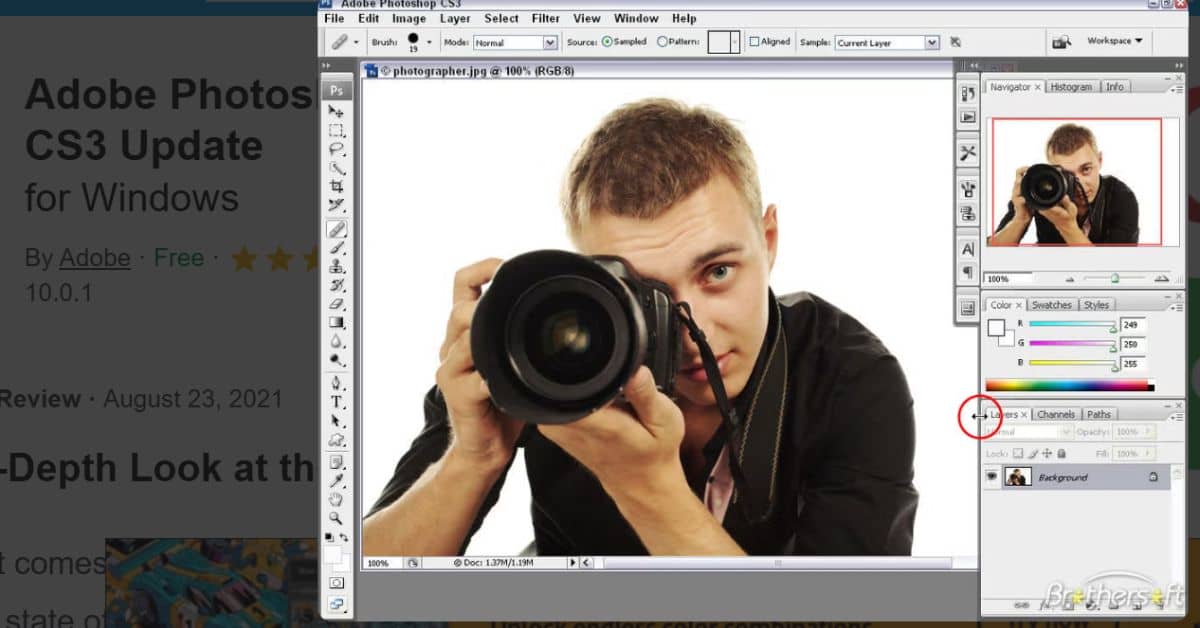Screen dimensions: 1200x628
Task: Select the Slice tool
Action: (337, 206)
